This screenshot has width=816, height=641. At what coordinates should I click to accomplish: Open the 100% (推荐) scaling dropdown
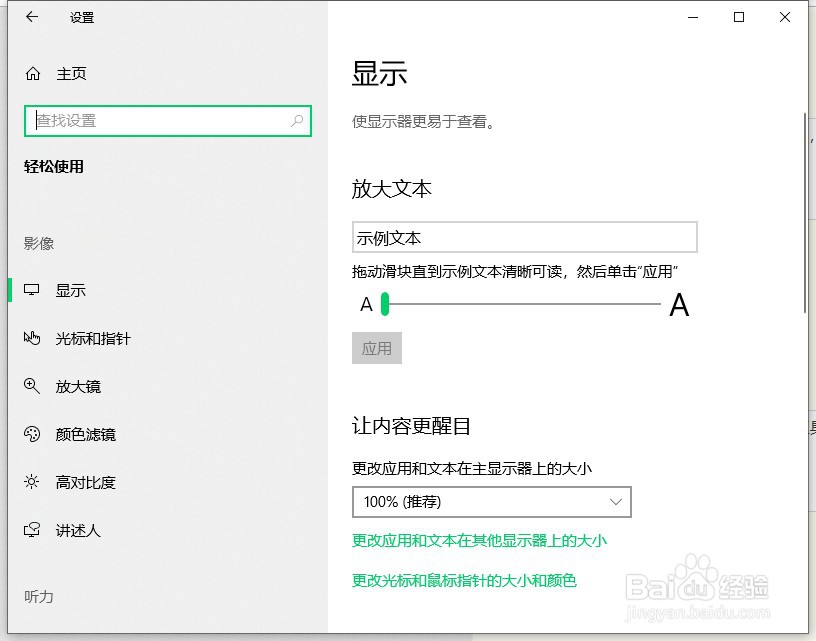tap(492, 502)
